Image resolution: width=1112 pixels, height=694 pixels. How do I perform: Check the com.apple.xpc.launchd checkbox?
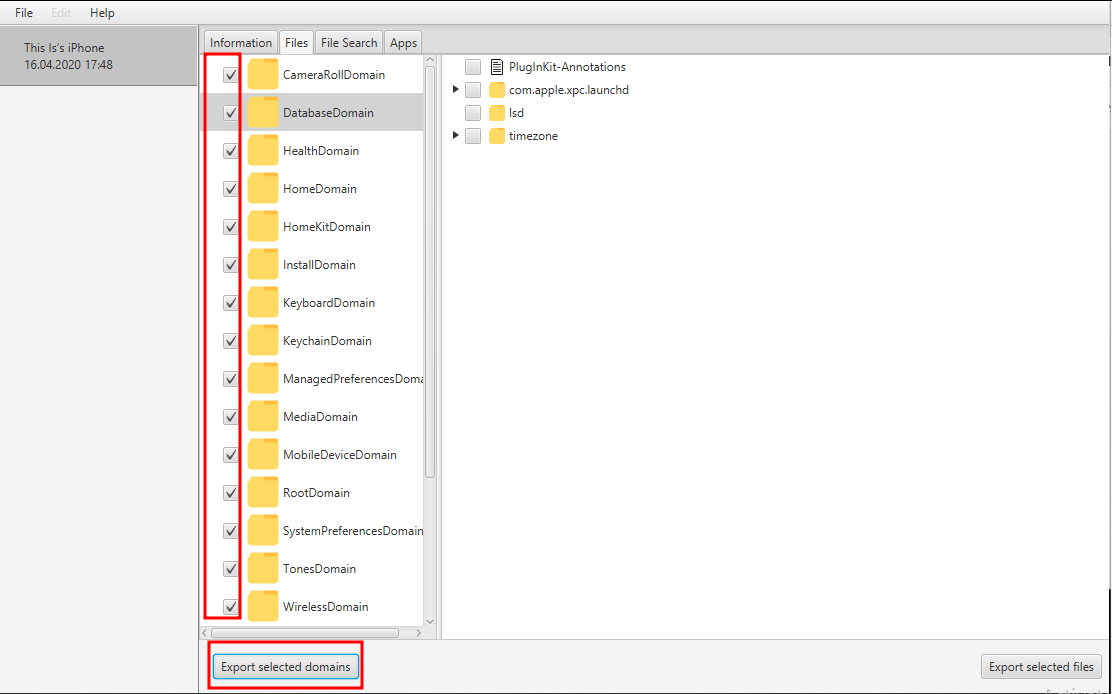(x=473, y=90)
